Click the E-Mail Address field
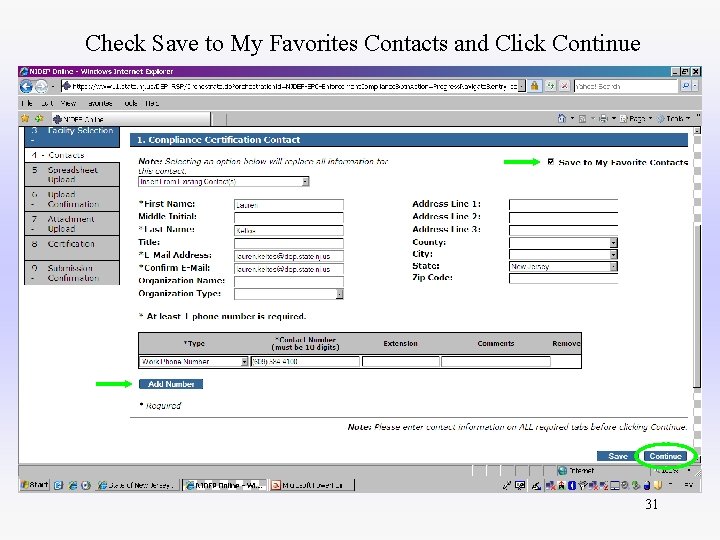Viewport: 720px width, 540px height. tap(289, 256)
